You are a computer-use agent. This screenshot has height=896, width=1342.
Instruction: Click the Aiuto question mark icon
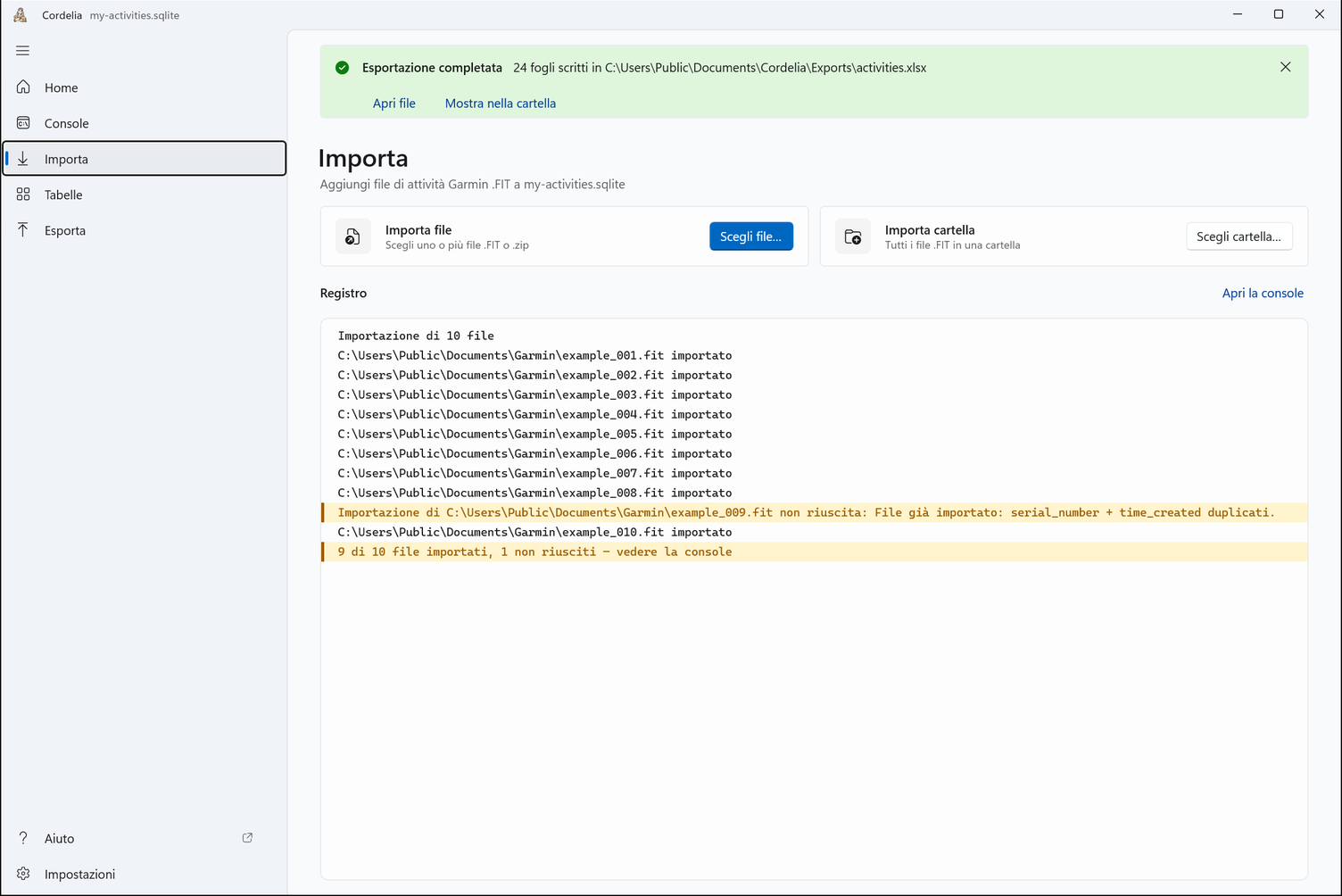coord(23,838)
